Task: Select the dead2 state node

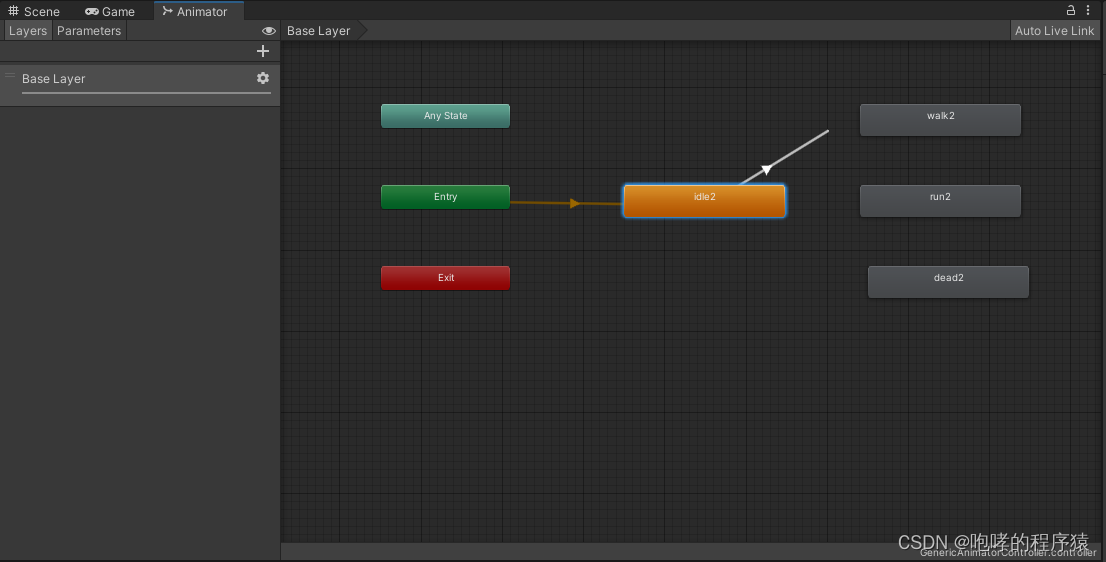Action: [x=948, y=282]
